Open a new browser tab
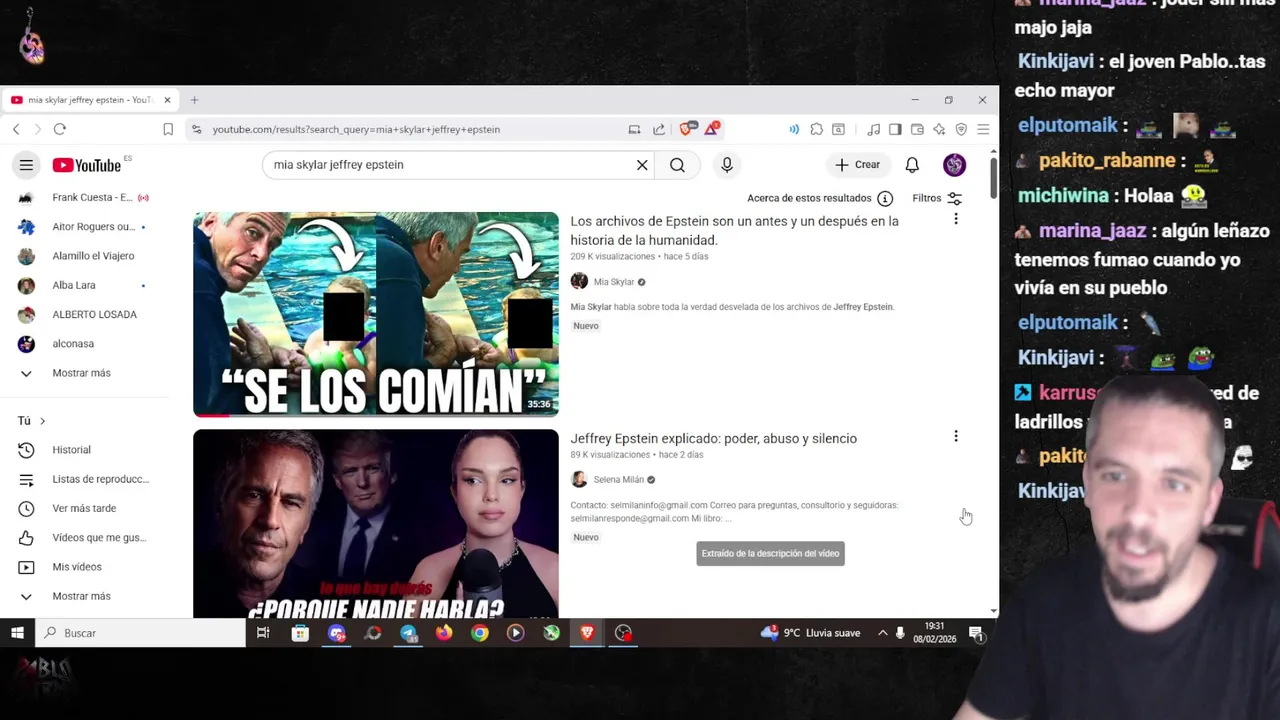Viewport: 1280px width, 720px height. pyautogui.click(x=194, y=100)
